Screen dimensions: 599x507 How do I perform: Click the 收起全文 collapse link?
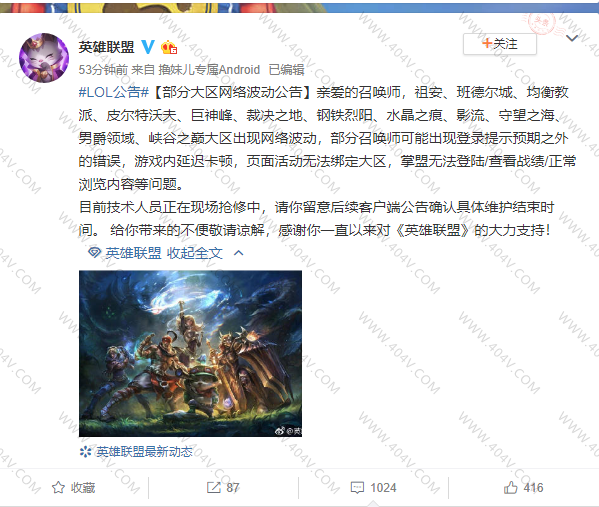(x=195, y=253)
